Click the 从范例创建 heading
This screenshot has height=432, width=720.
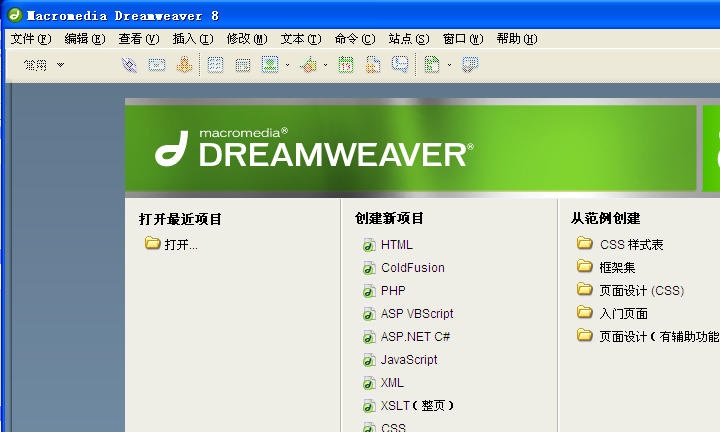[606, 218]
